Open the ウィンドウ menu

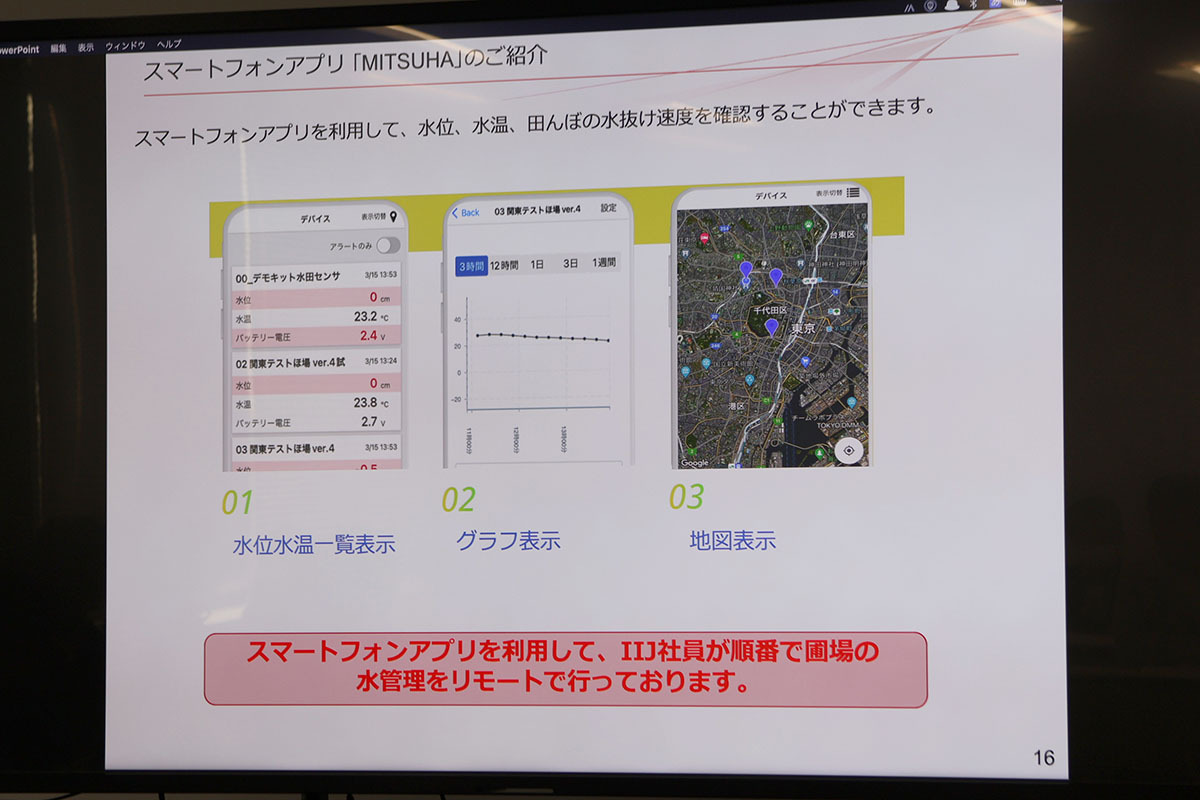[125, 45]
